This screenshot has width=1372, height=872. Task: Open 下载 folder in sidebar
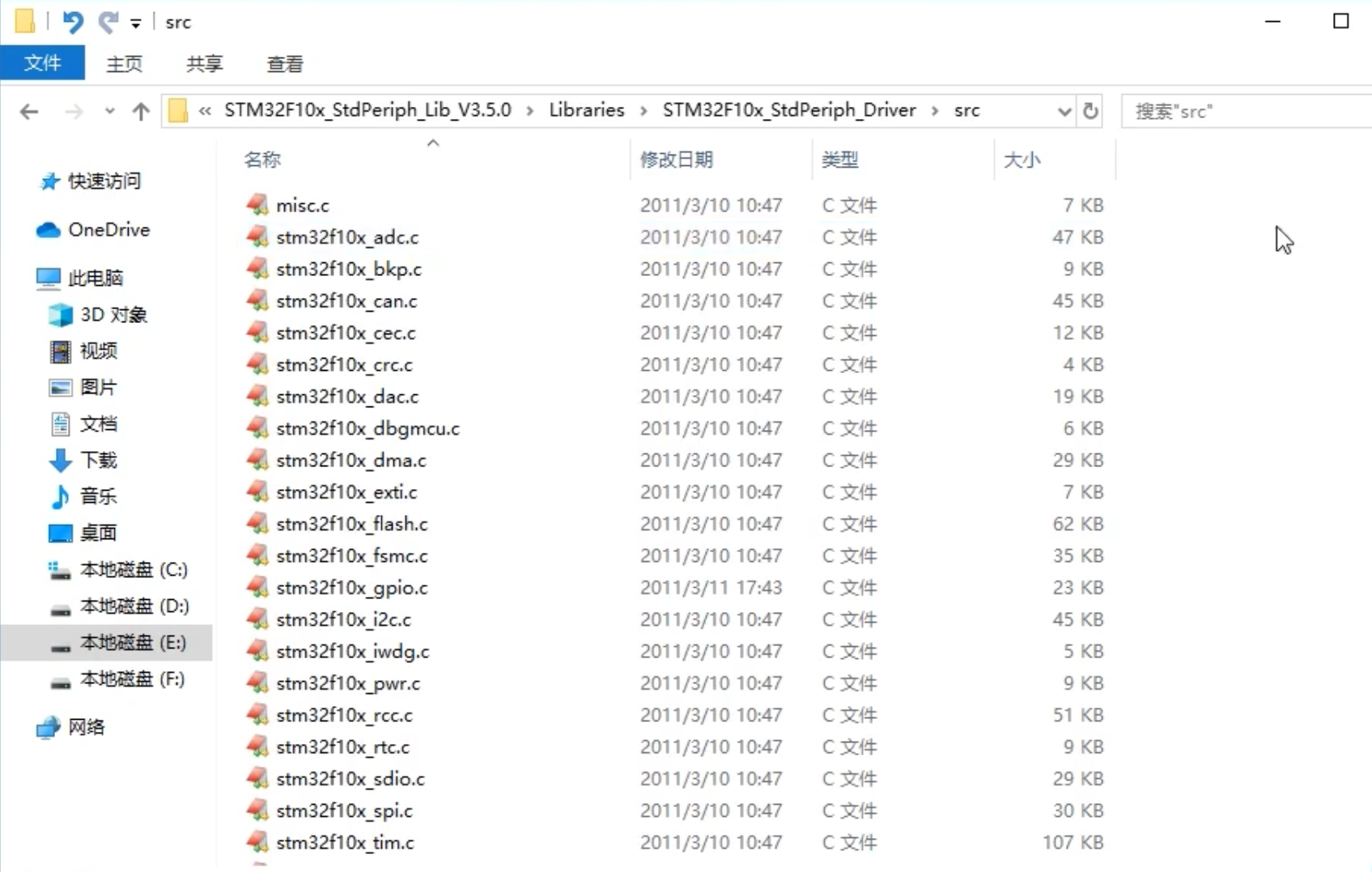click(84, 461)
